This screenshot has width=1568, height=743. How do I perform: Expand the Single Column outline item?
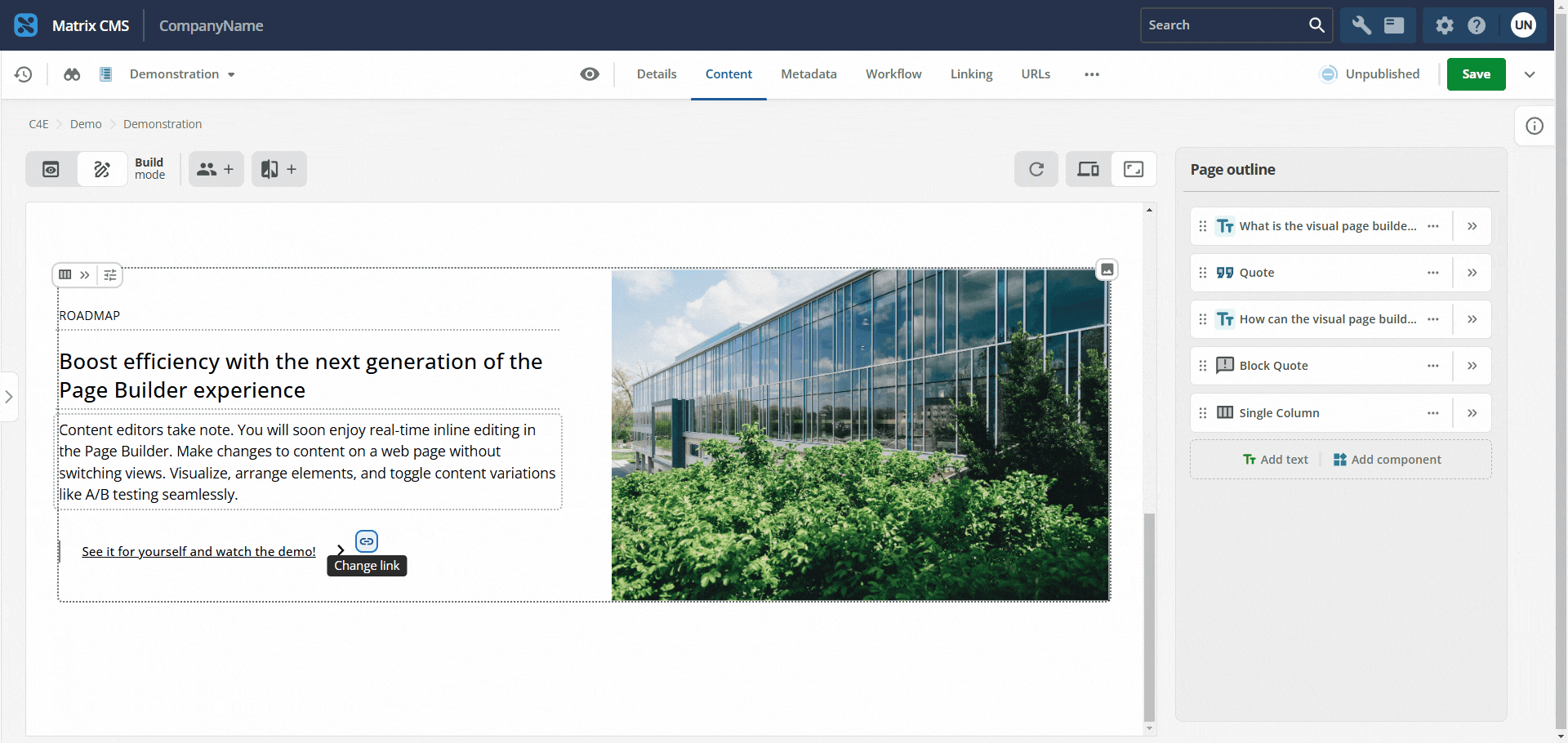[x=1472, y=413]
